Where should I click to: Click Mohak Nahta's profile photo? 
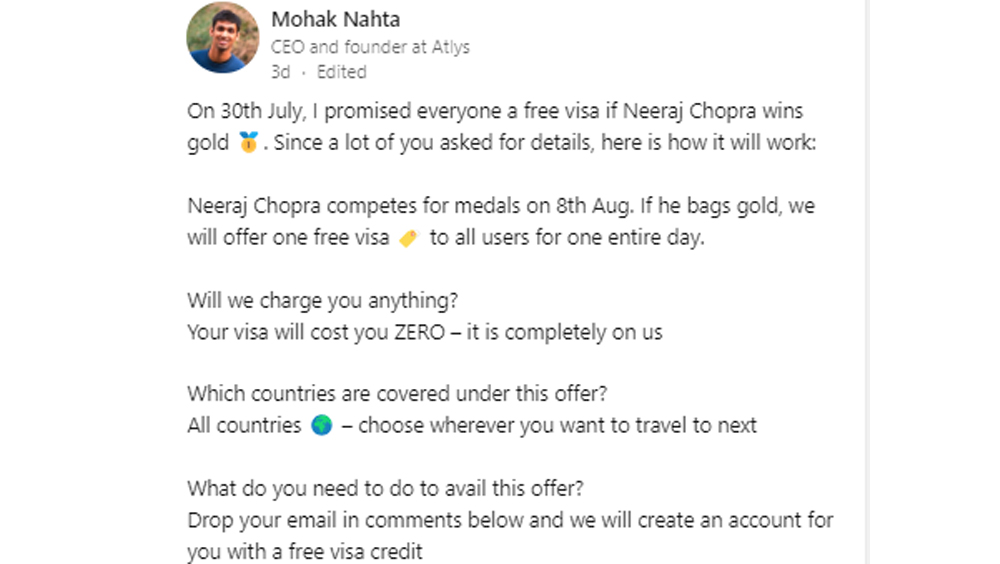tap(222, 38)
